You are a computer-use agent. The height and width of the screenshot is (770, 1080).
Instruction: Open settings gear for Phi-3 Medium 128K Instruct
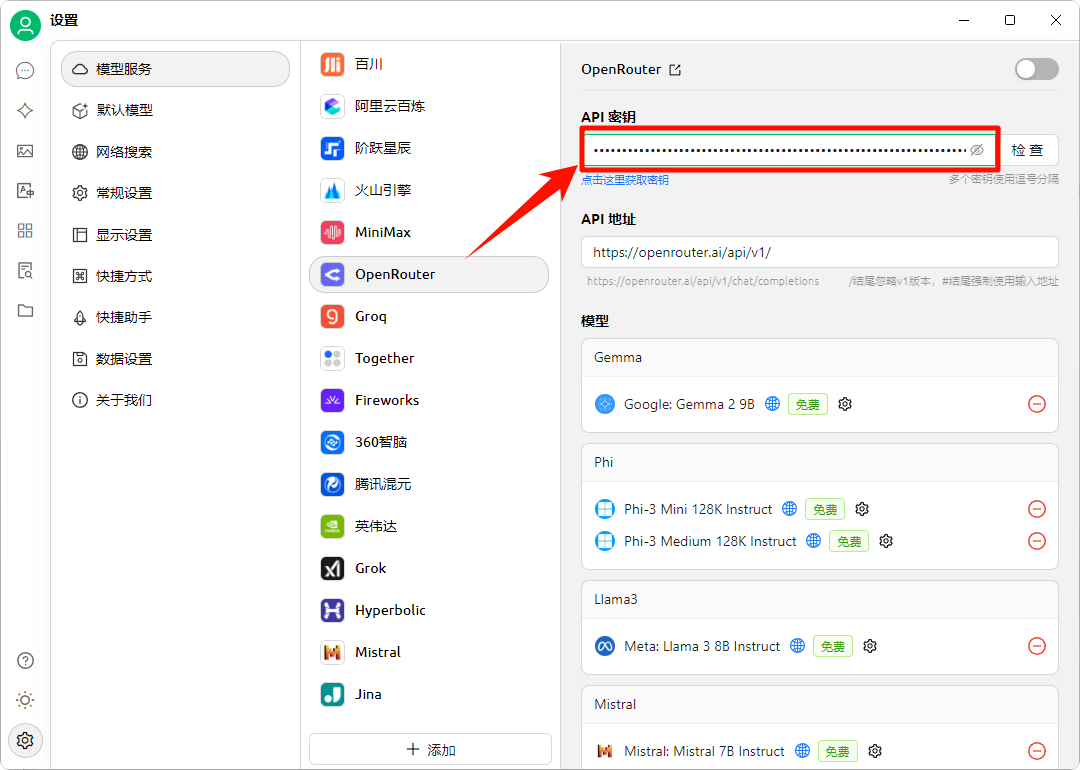point(886,541)
